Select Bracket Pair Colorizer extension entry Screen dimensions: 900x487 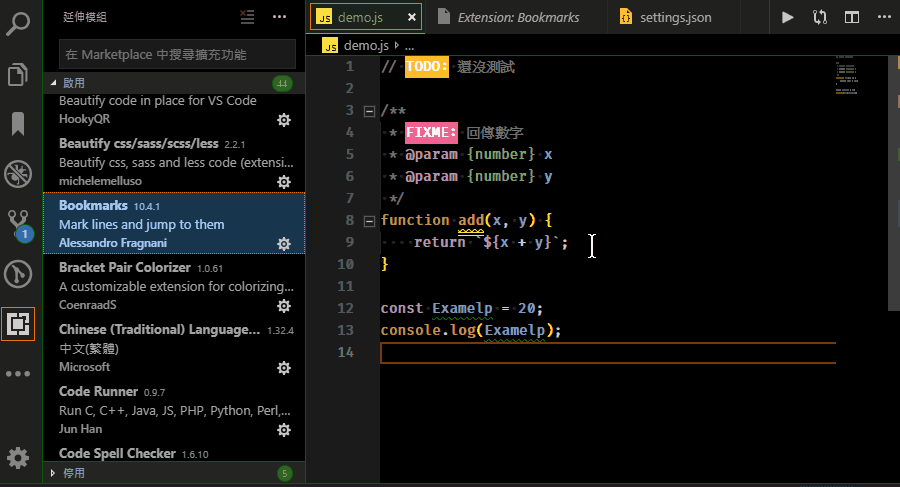coord(174,286)
